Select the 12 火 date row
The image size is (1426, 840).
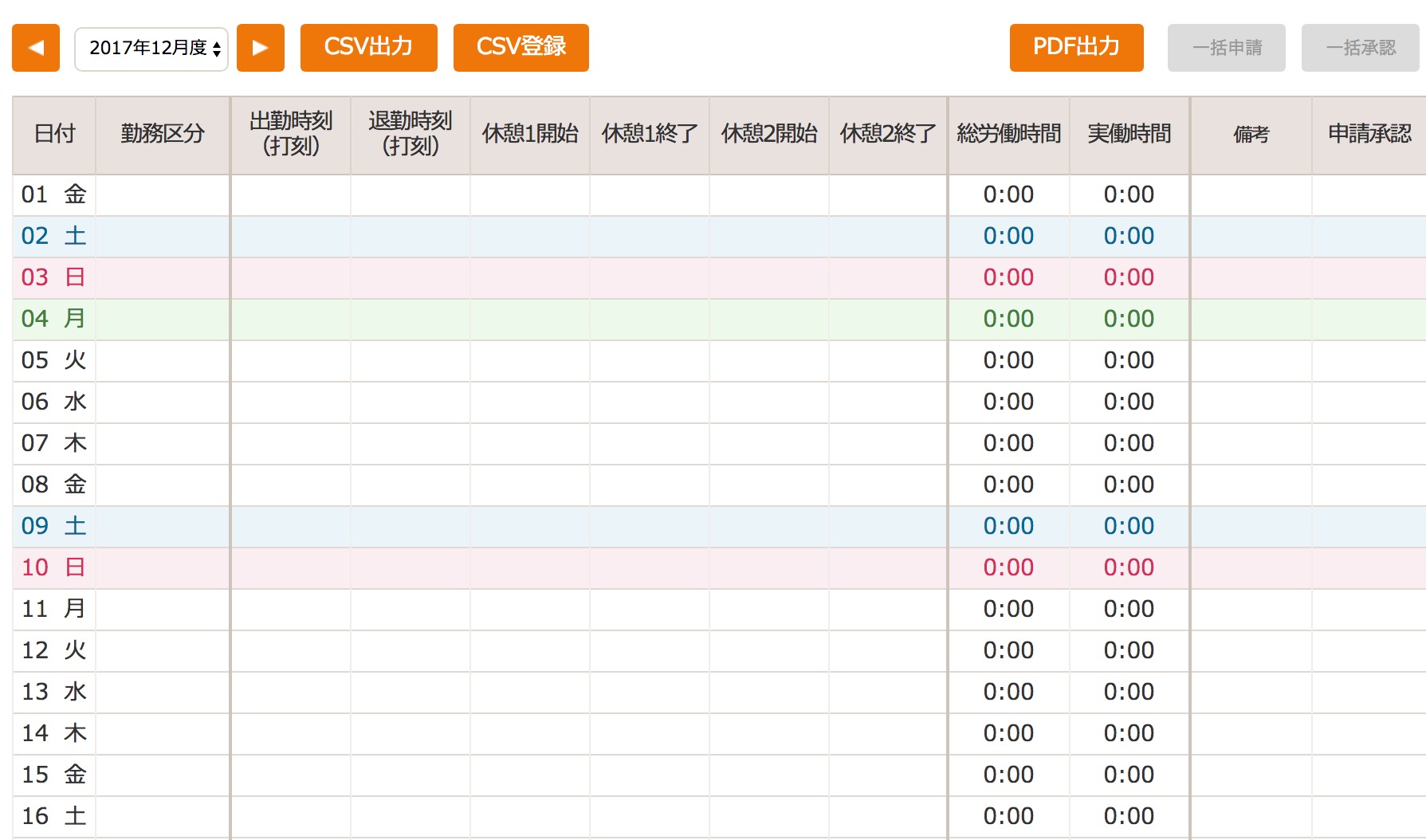719,651
